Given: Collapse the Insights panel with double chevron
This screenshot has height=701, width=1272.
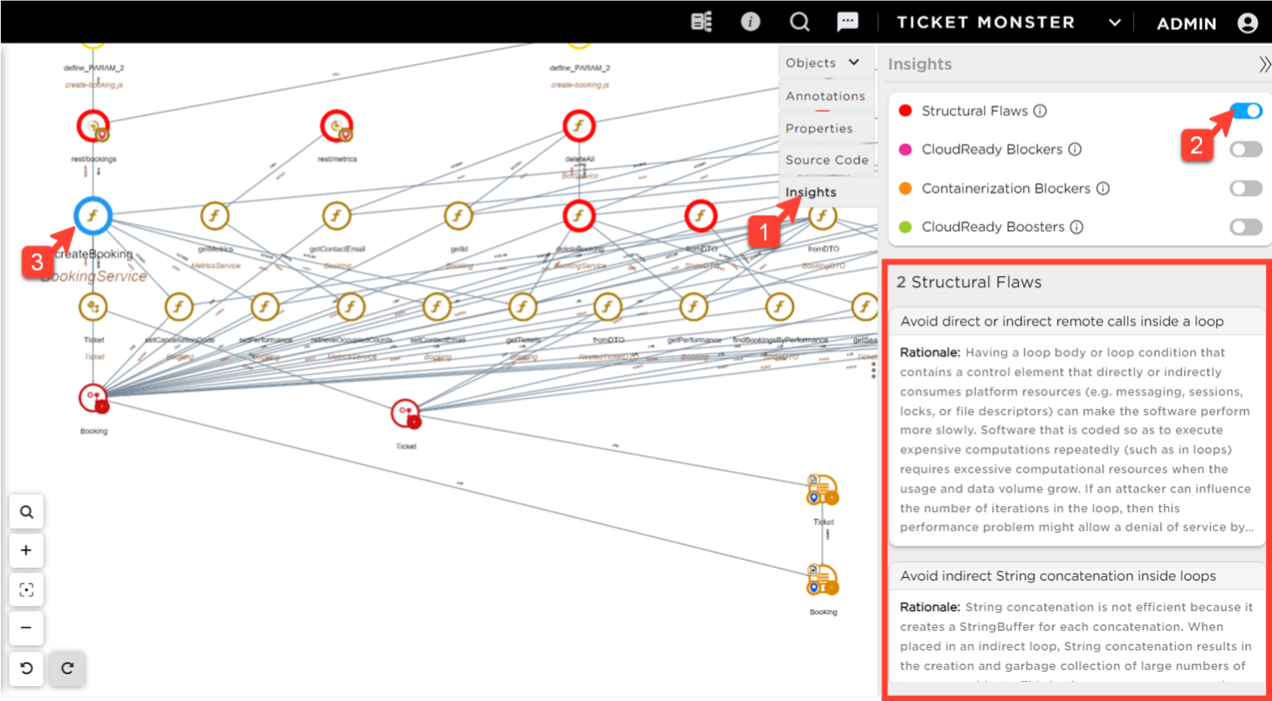Looking at the screenshot, I should click(1264, 64).
